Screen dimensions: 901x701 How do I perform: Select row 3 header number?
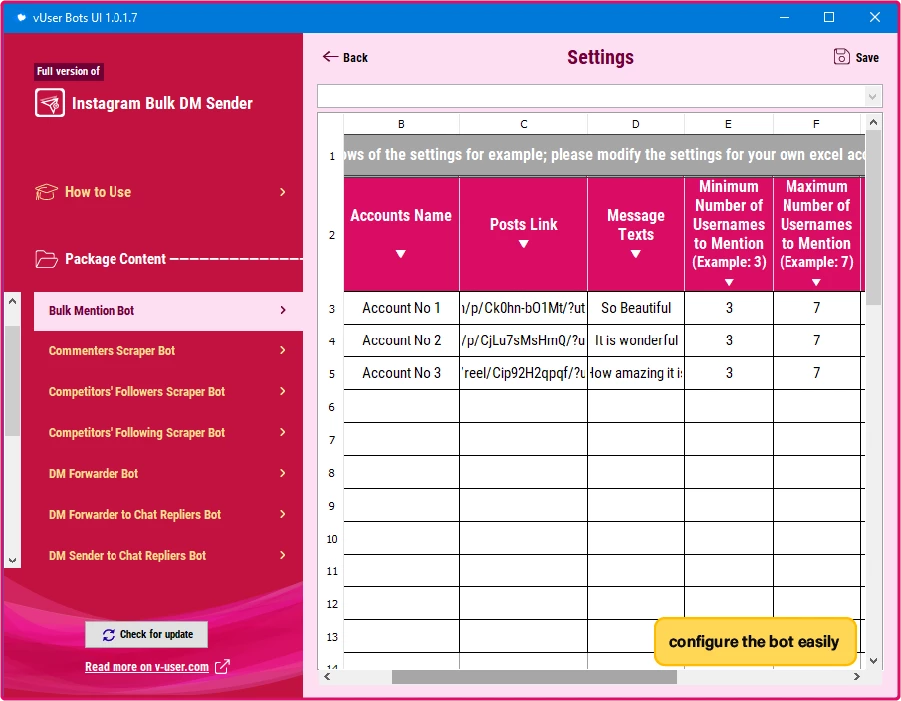pos(332,309)
